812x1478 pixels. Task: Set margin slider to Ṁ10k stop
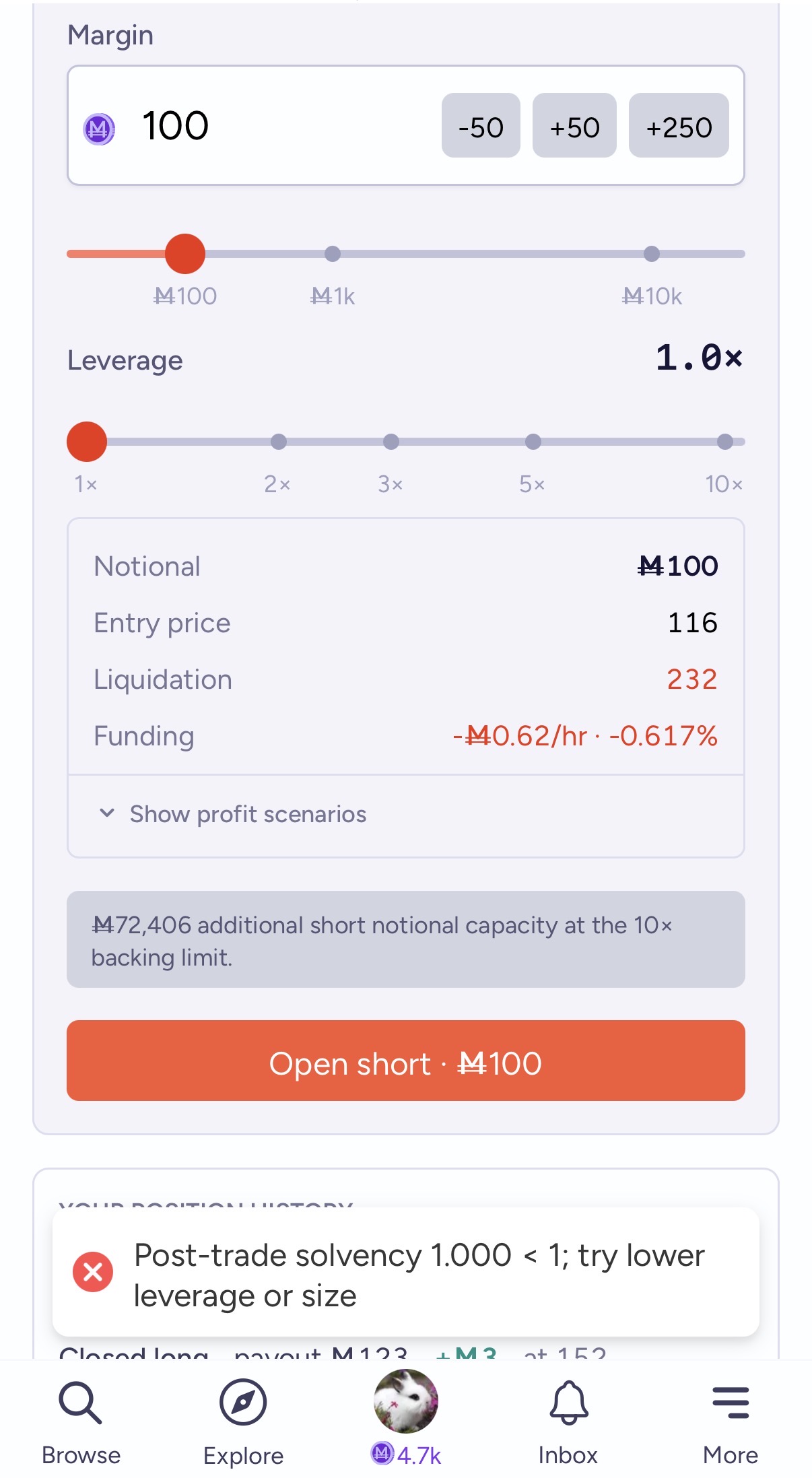[x=652, y=254]
